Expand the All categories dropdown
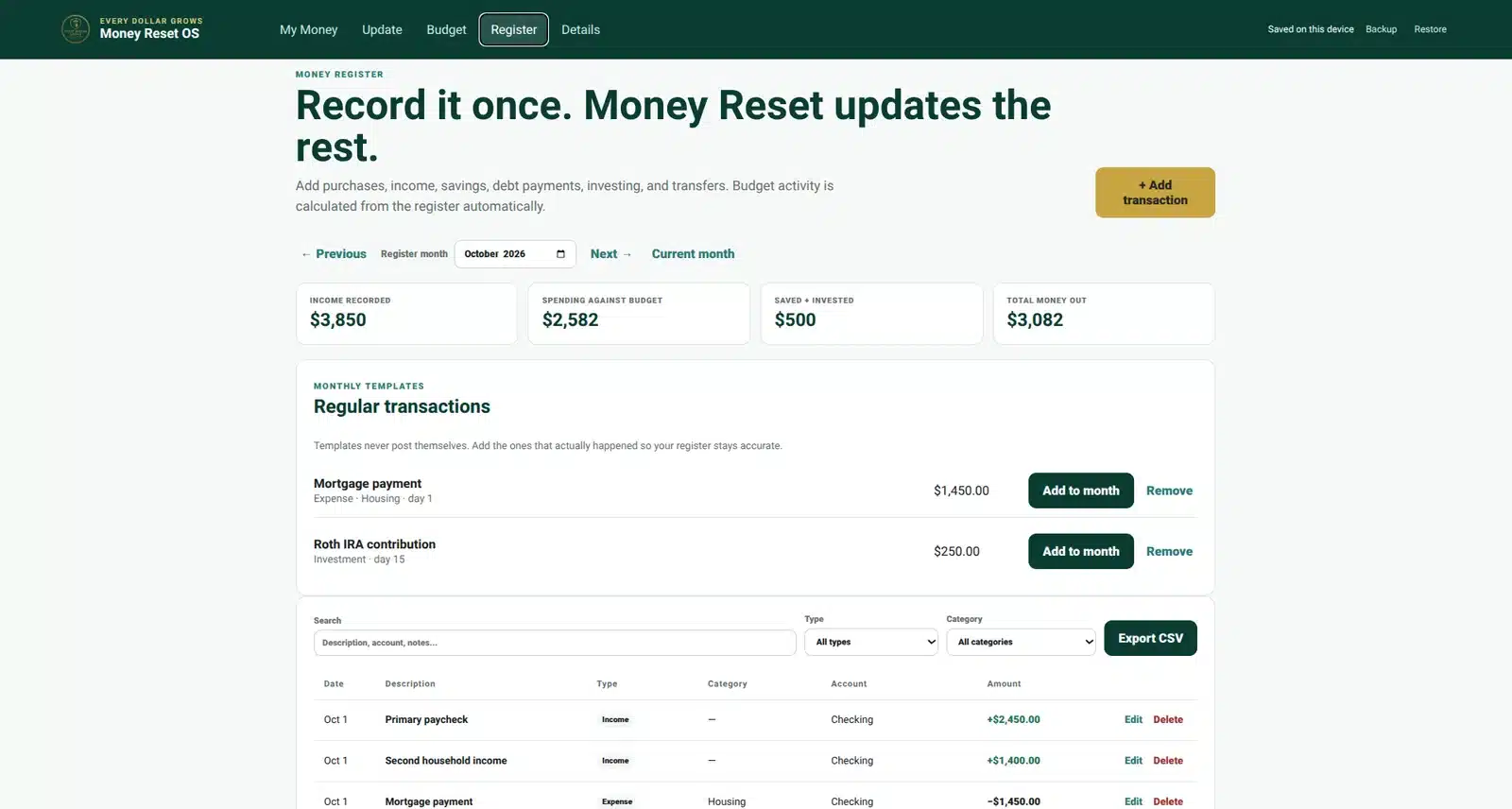 tap(1021, 643)
